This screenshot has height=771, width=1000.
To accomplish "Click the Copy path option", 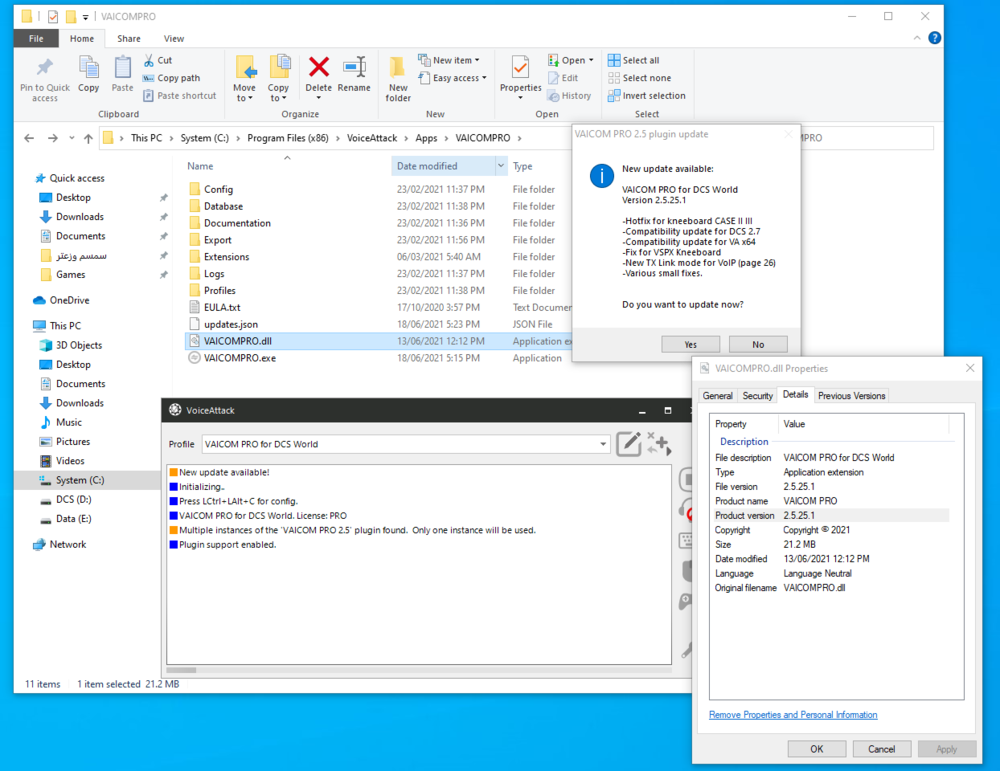I will [x=172, y=78].
